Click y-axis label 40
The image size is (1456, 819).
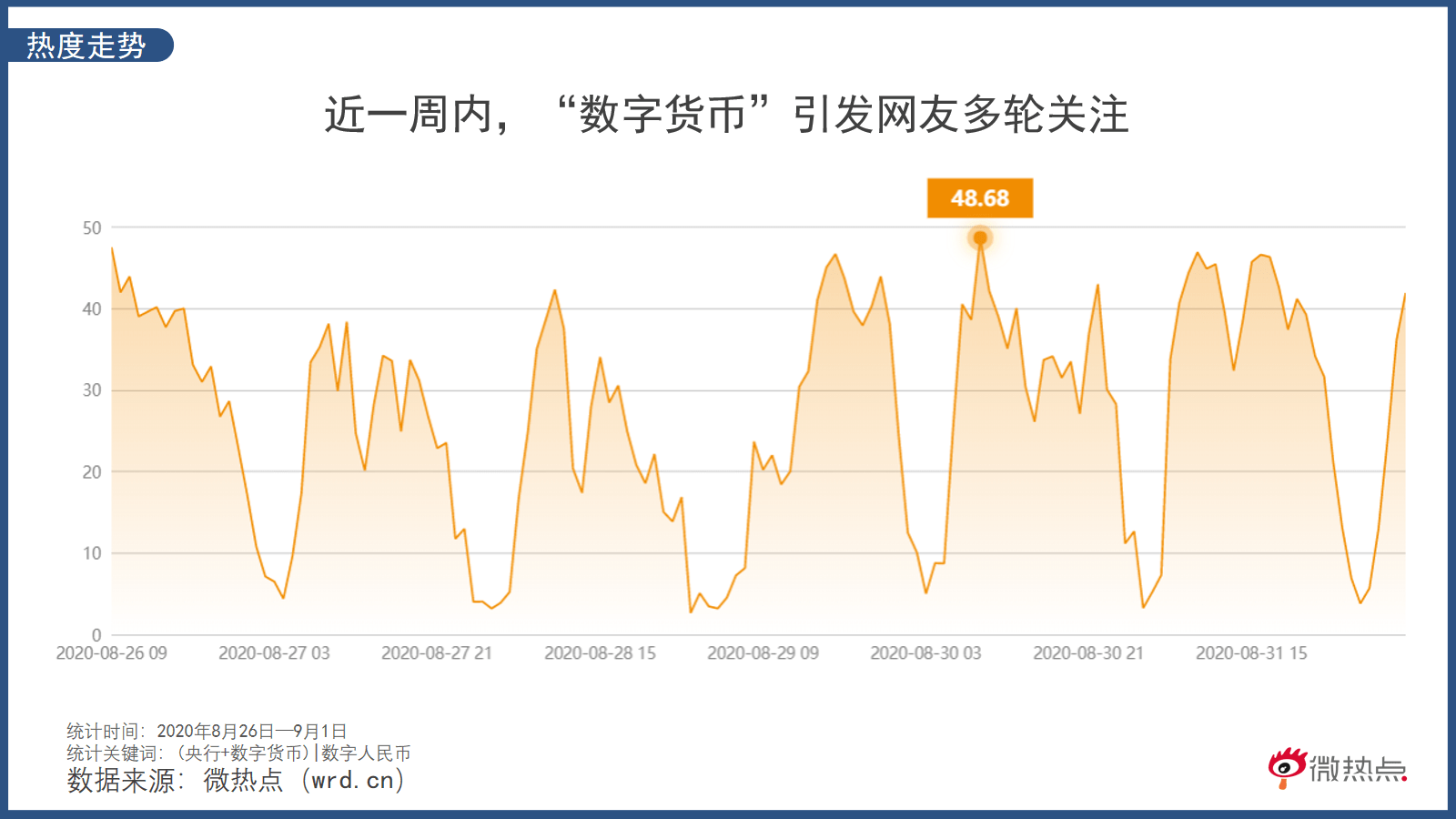(x=92, y=308)
